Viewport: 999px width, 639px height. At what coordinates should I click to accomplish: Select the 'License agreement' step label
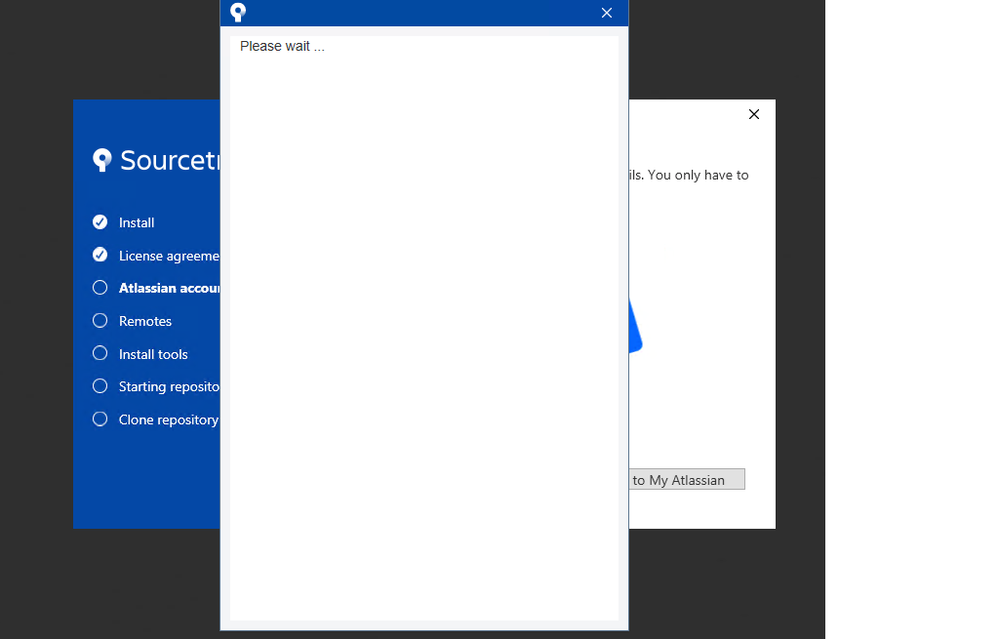point(169,256)
